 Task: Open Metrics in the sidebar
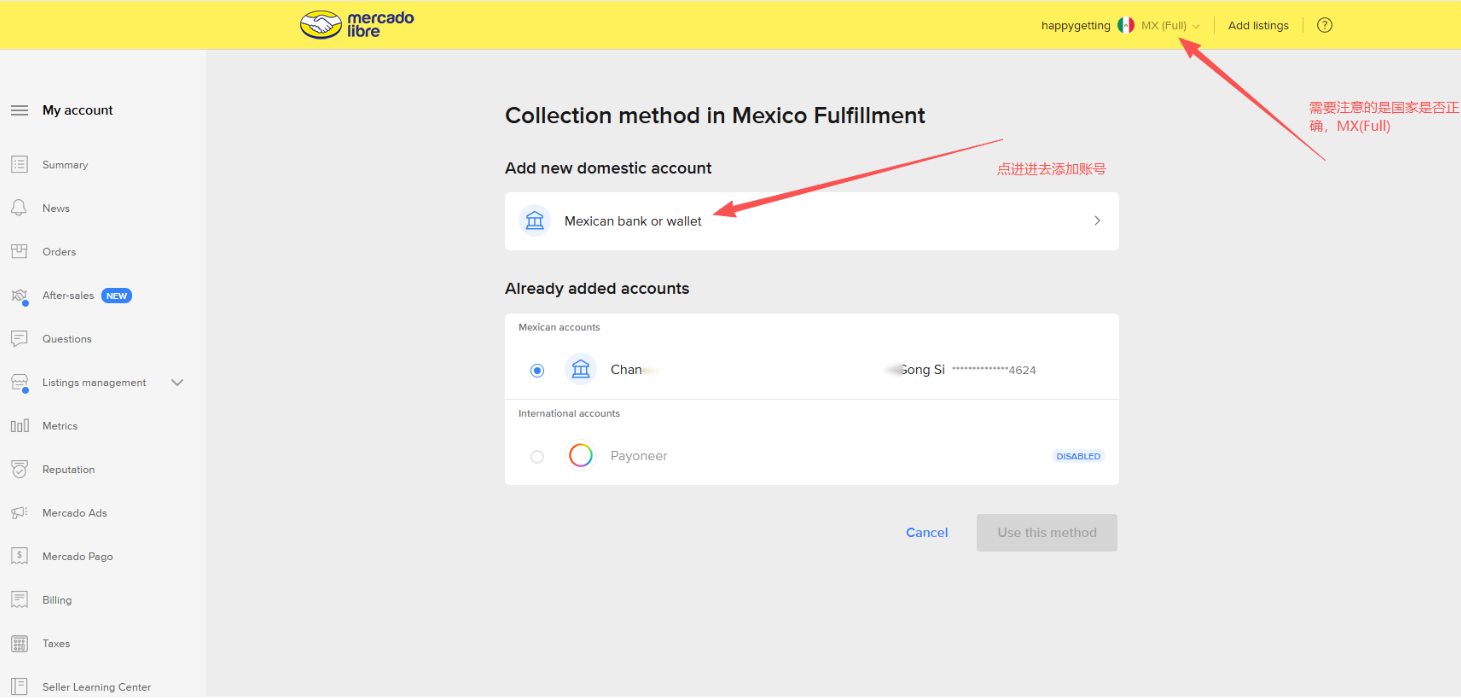click(x=59, y=426)
